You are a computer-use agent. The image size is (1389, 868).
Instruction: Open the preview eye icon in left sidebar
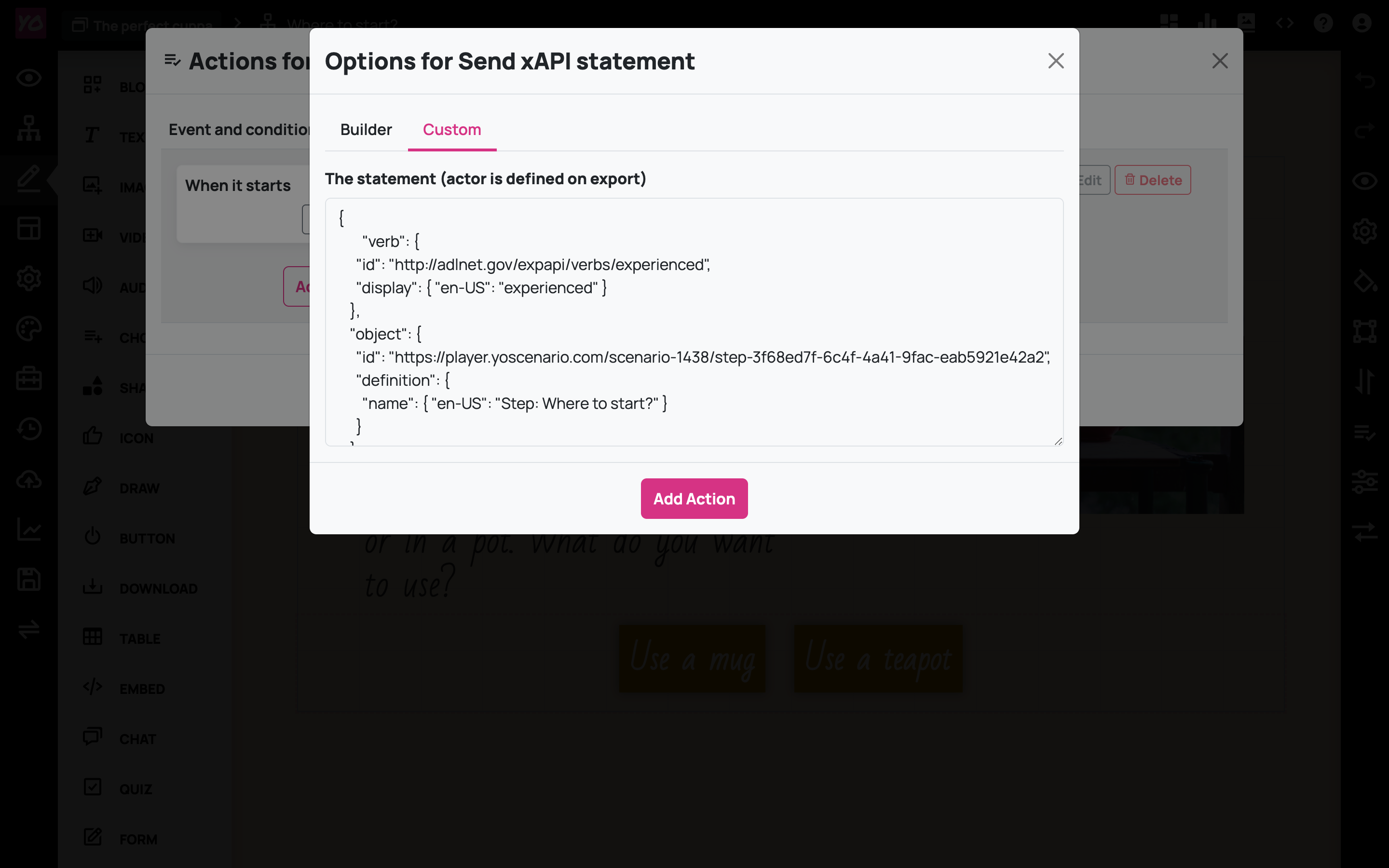[x=29, y=78]
